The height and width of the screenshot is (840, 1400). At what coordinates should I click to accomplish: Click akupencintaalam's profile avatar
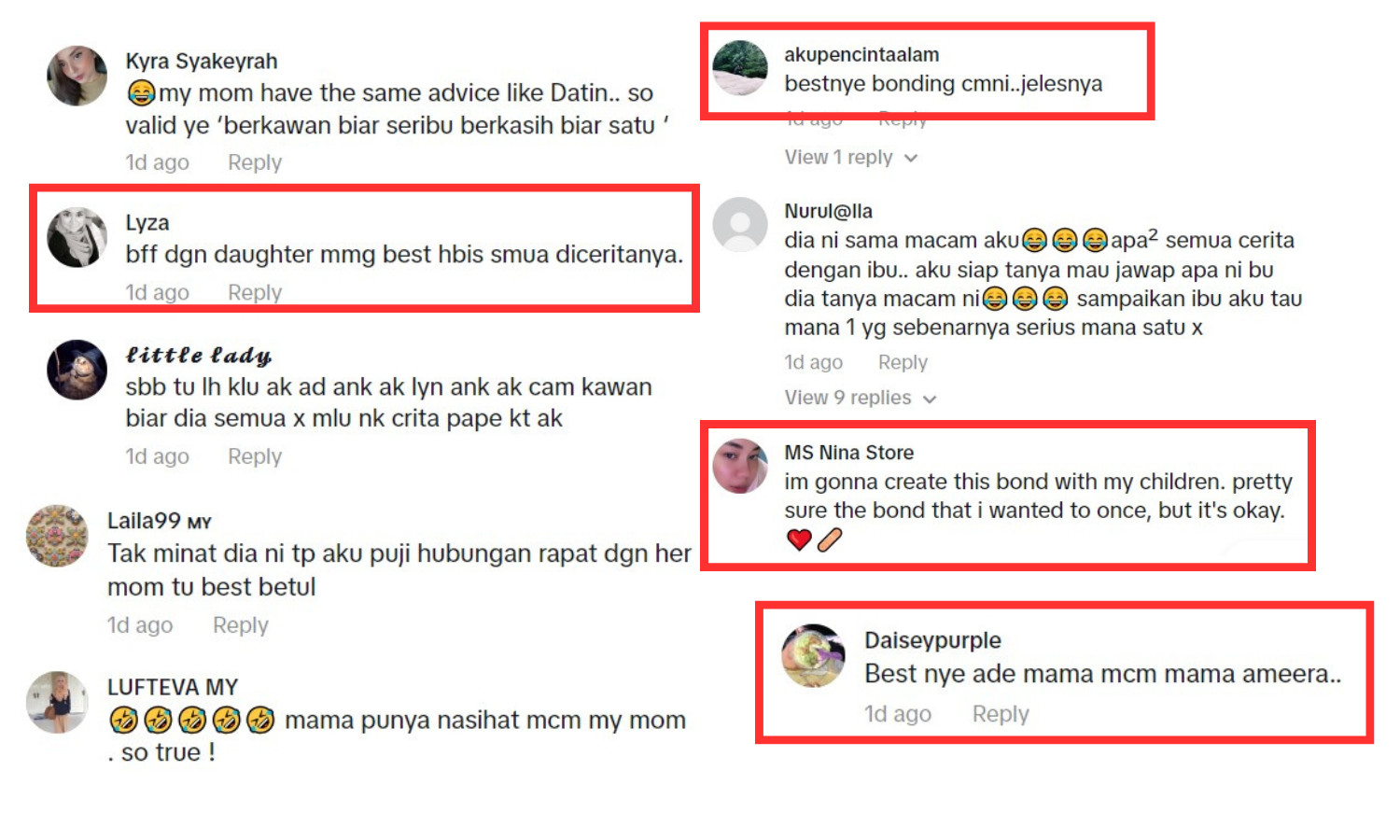point(740,67)
